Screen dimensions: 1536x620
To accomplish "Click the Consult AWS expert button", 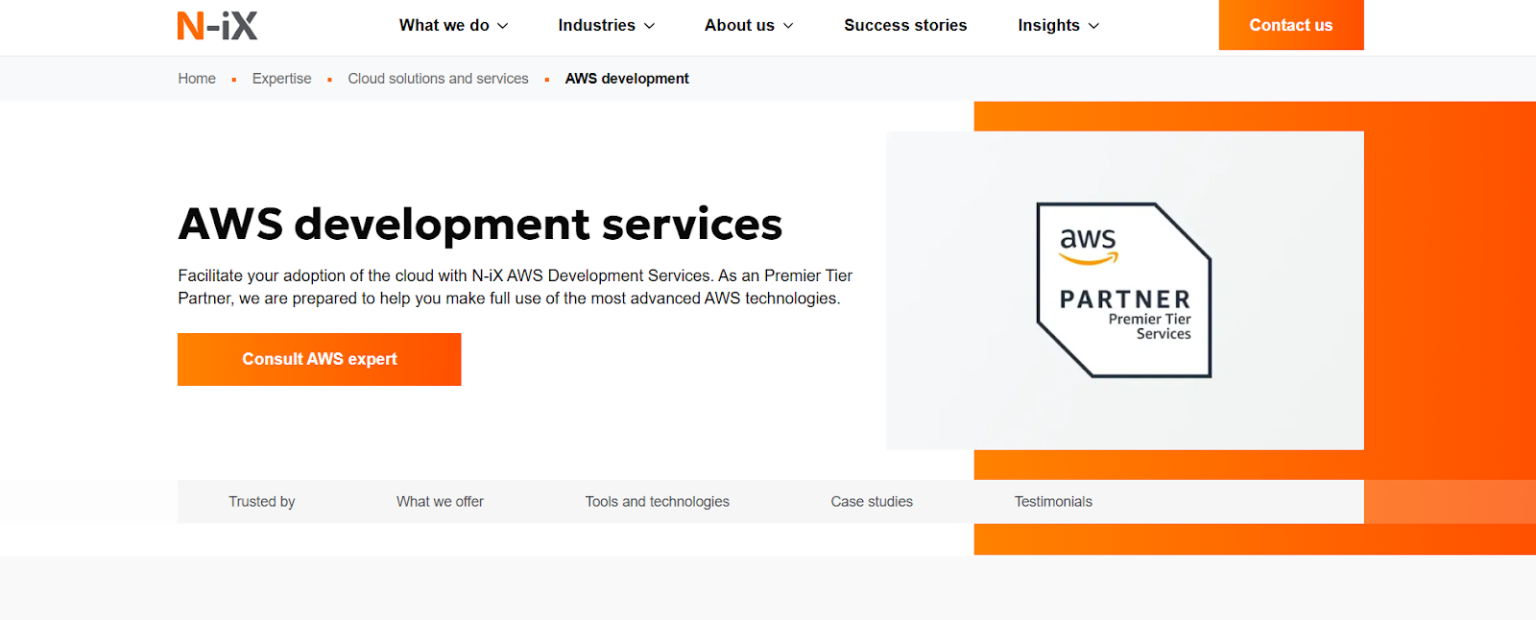I will (x=319, y=359).
